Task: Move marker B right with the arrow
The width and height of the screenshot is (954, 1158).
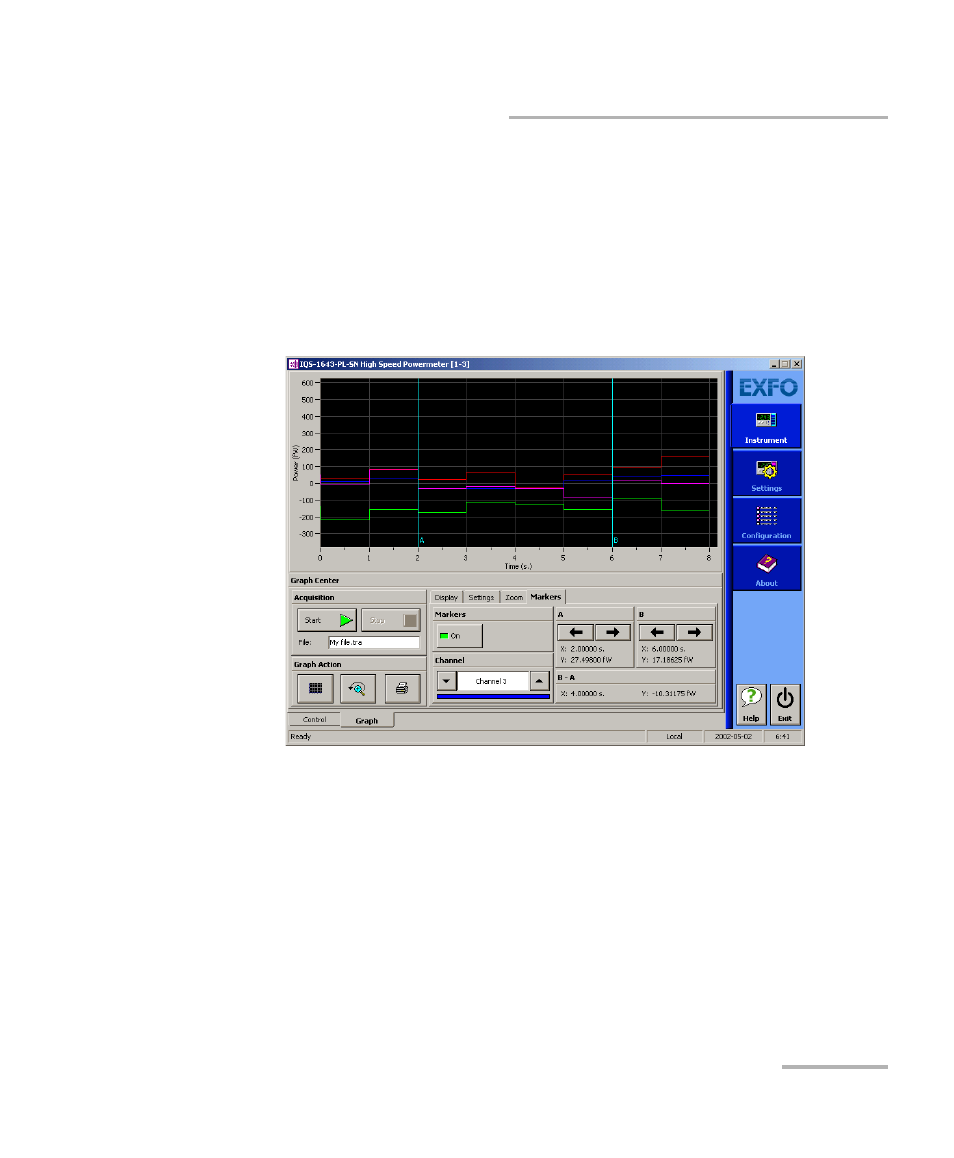Action: (694, 632)
